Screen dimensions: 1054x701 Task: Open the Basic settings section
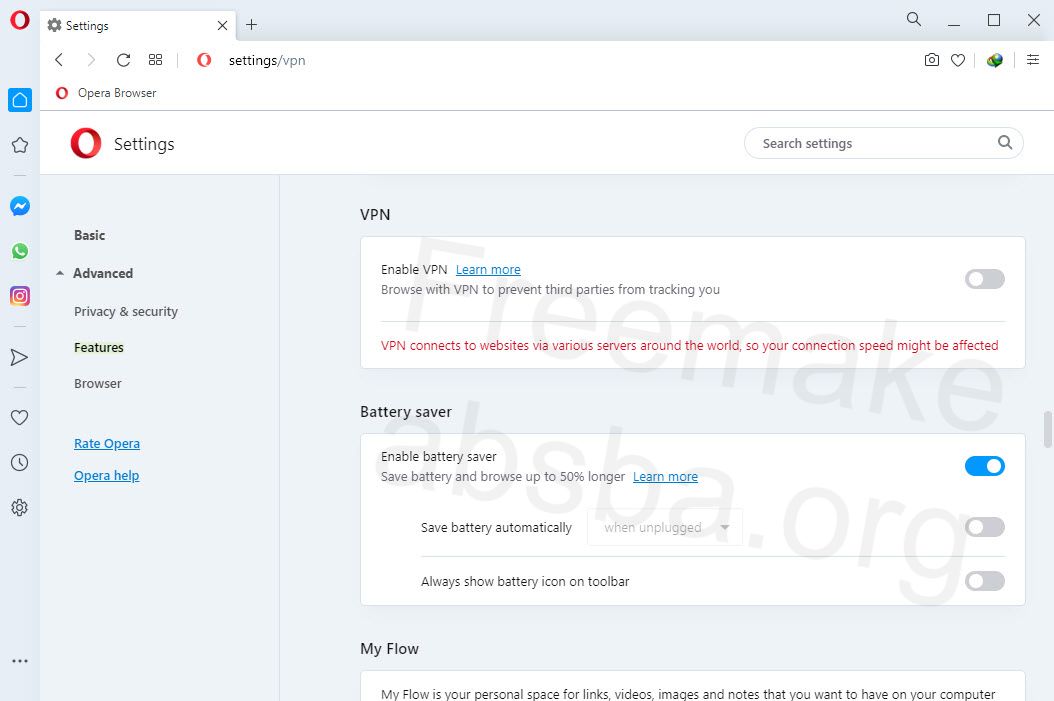click(89, 235)
